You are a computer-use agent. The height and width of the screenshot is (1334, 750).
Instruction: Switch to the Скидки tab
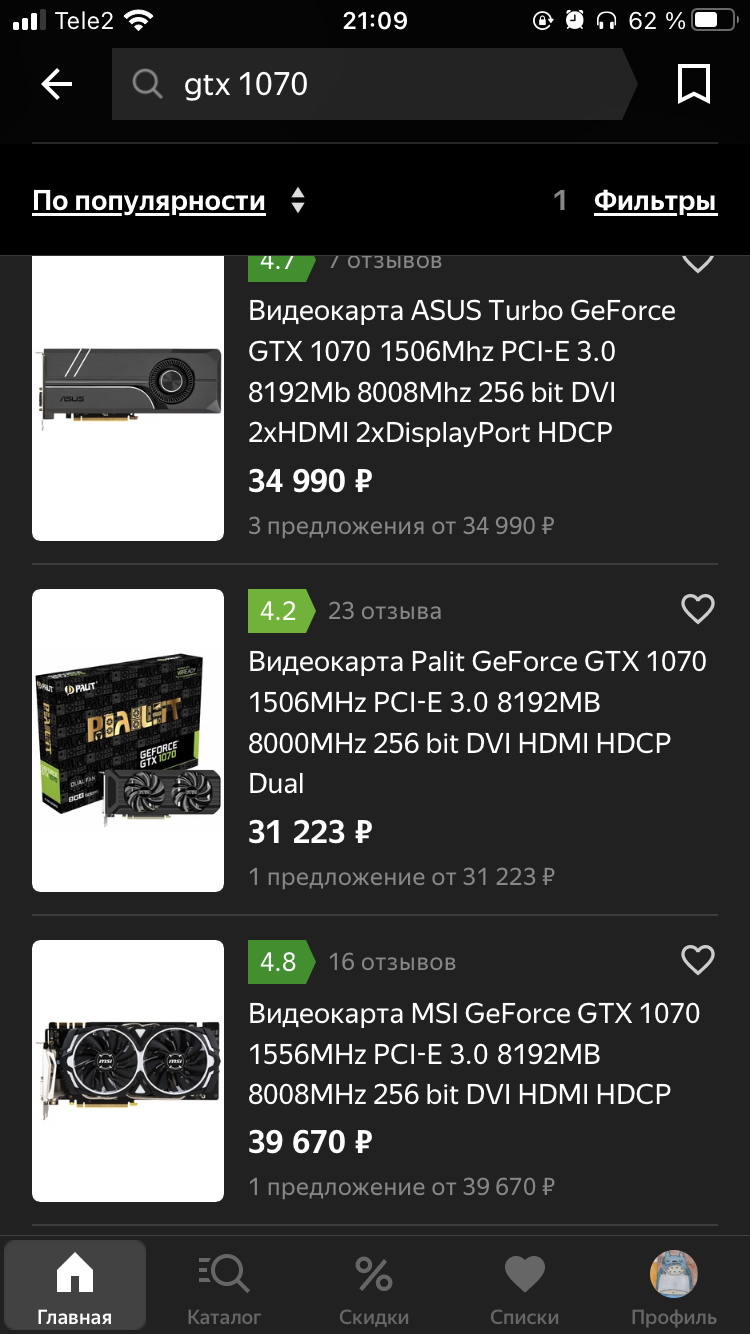click(374, 1288)
